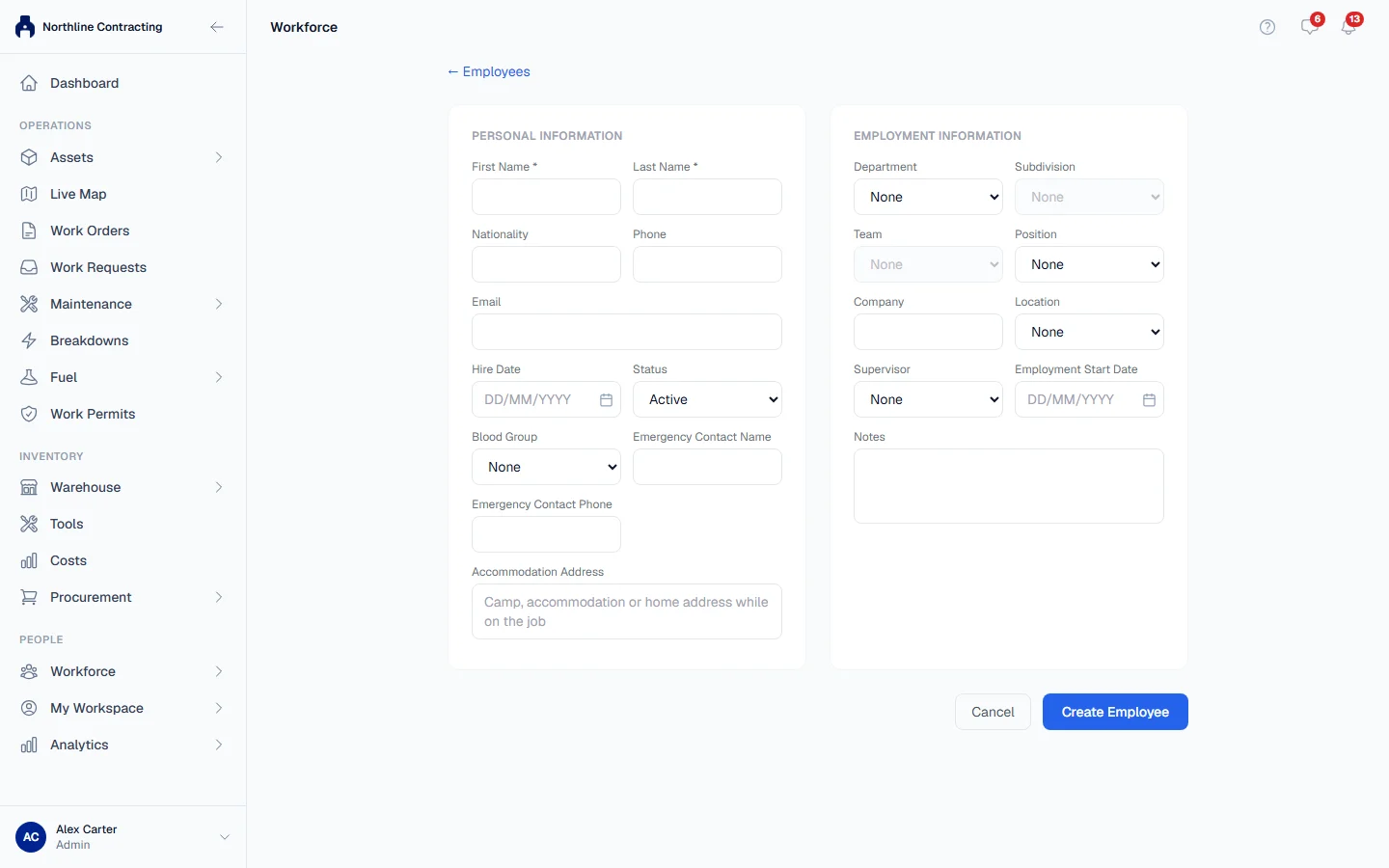Open the Department dropdown
Viewport: 1389px width, 868px height.
pos(928,197)
